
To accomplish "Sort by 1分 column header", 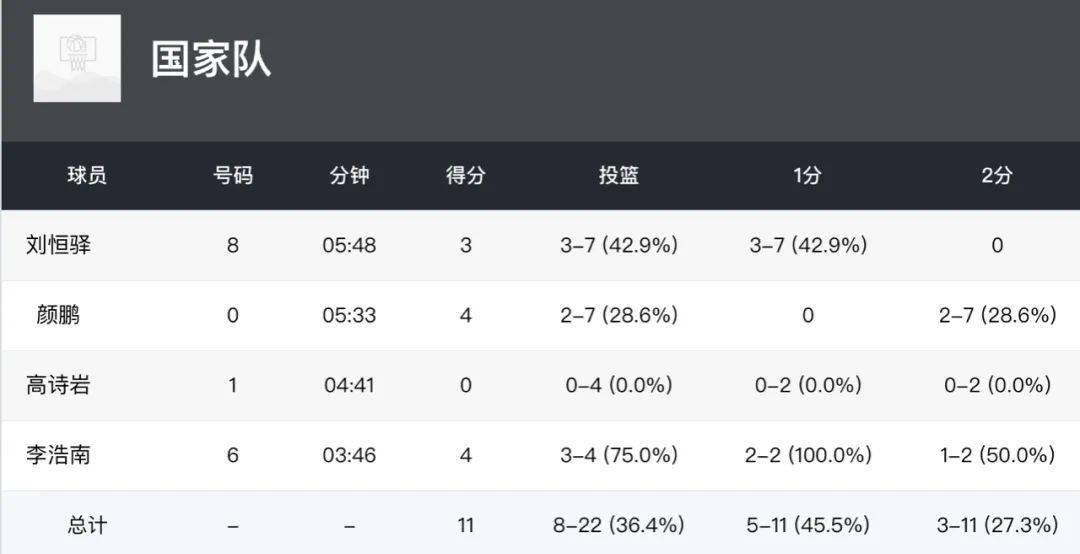I will pyautogui.click(x=807, y=176).
